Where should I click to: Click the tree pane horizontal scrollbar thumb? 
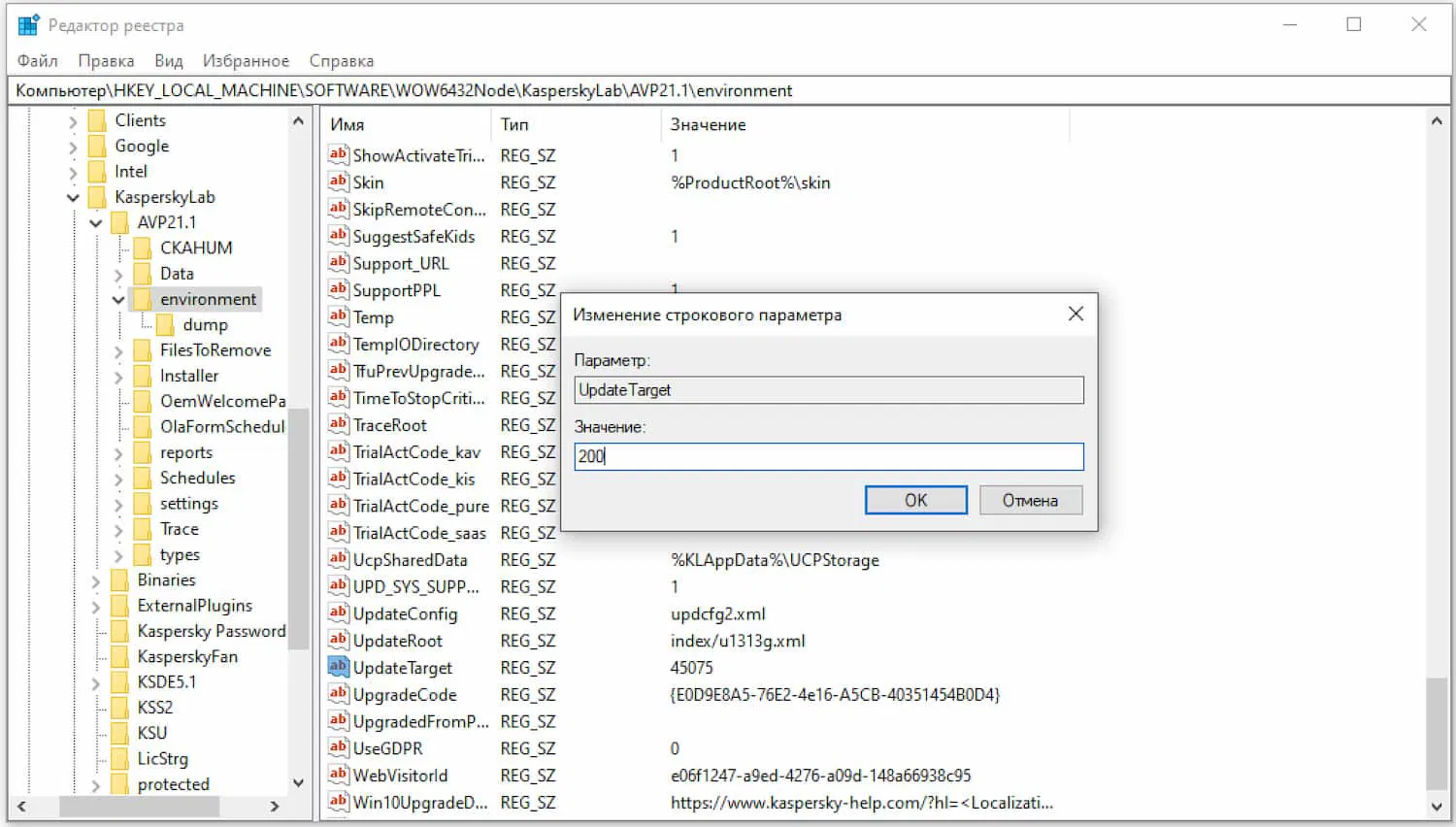click(x=140, y=806)
